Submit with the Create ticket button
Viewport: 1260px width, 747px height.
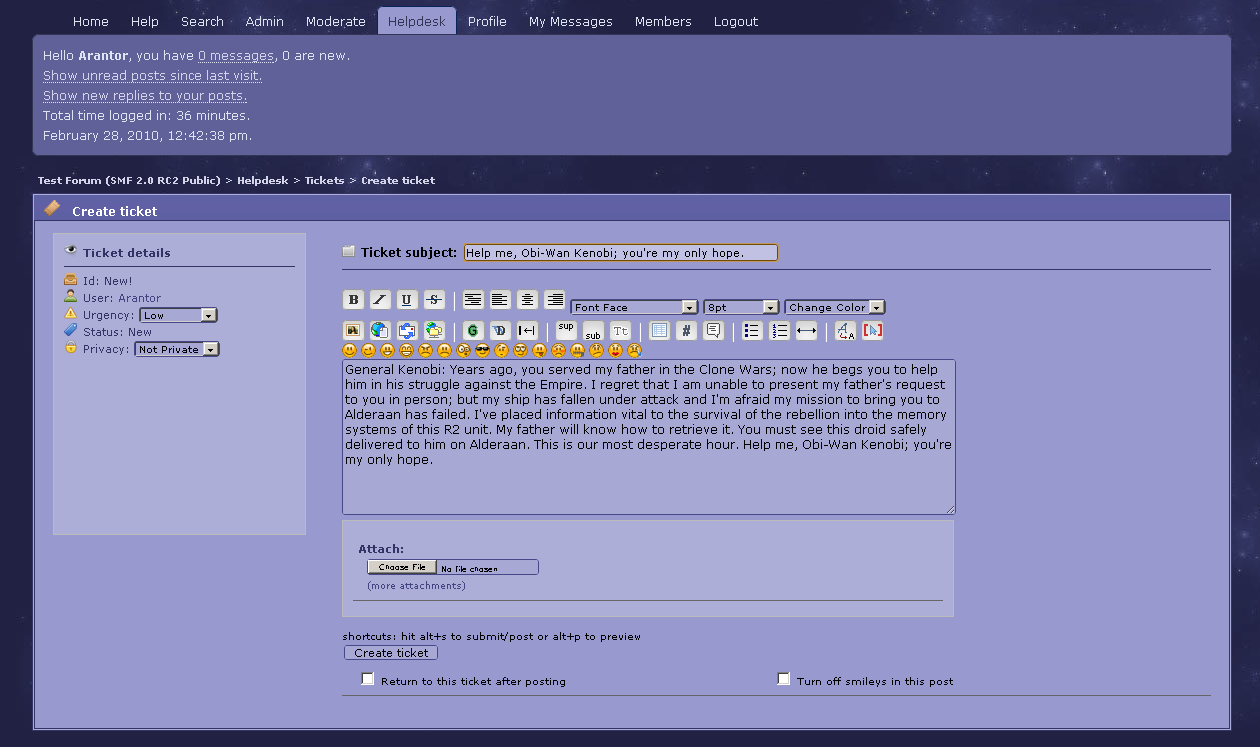coord(391,653)
